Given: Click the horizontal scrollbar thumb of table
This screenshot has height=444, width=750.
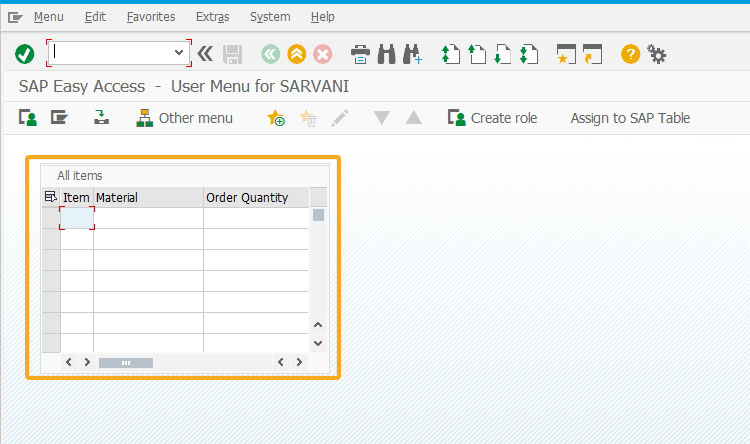Looking at the screenshot, I should click(126, 363).
